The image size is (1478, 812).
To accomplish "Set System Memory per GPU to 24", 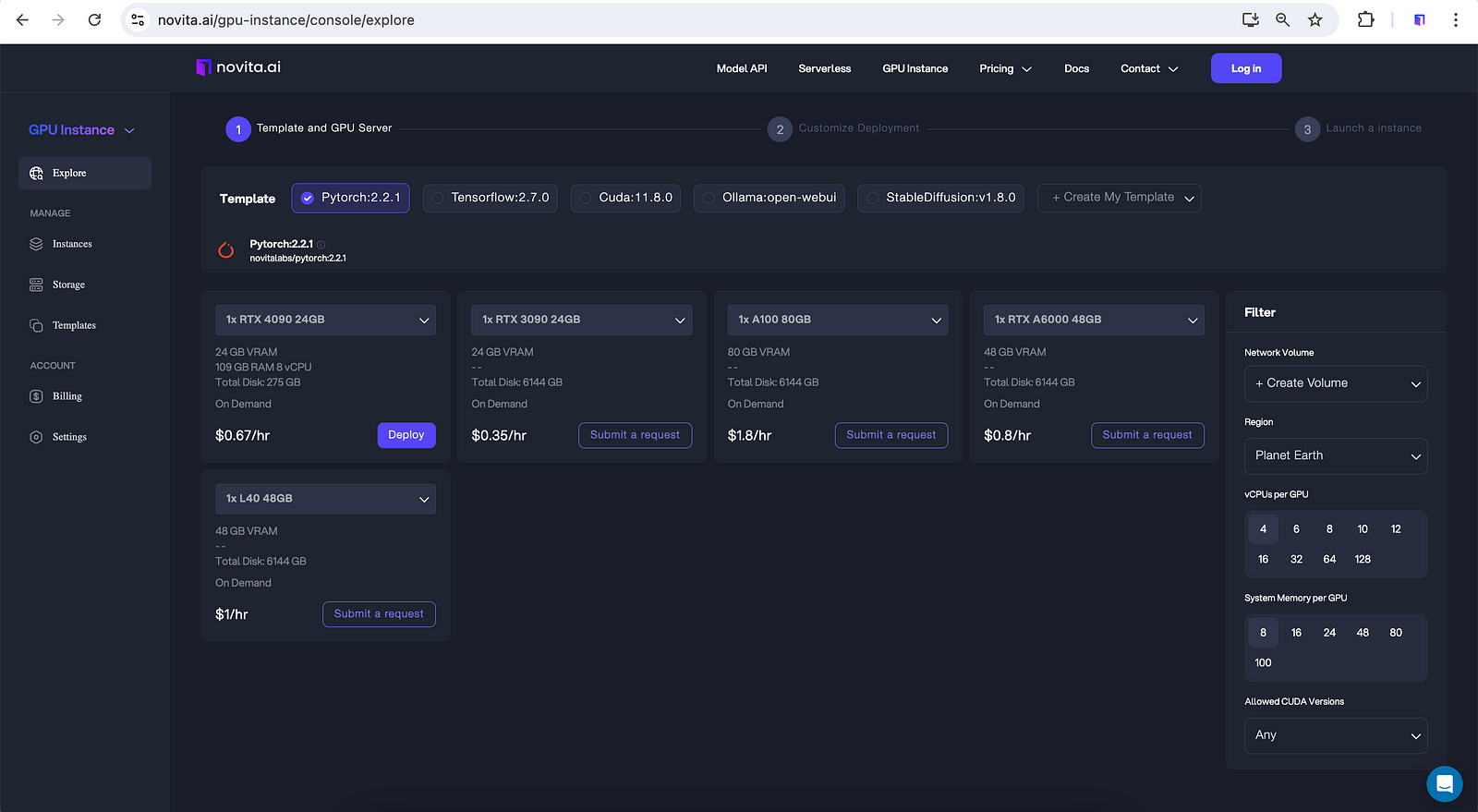I will pos(1329,633).
